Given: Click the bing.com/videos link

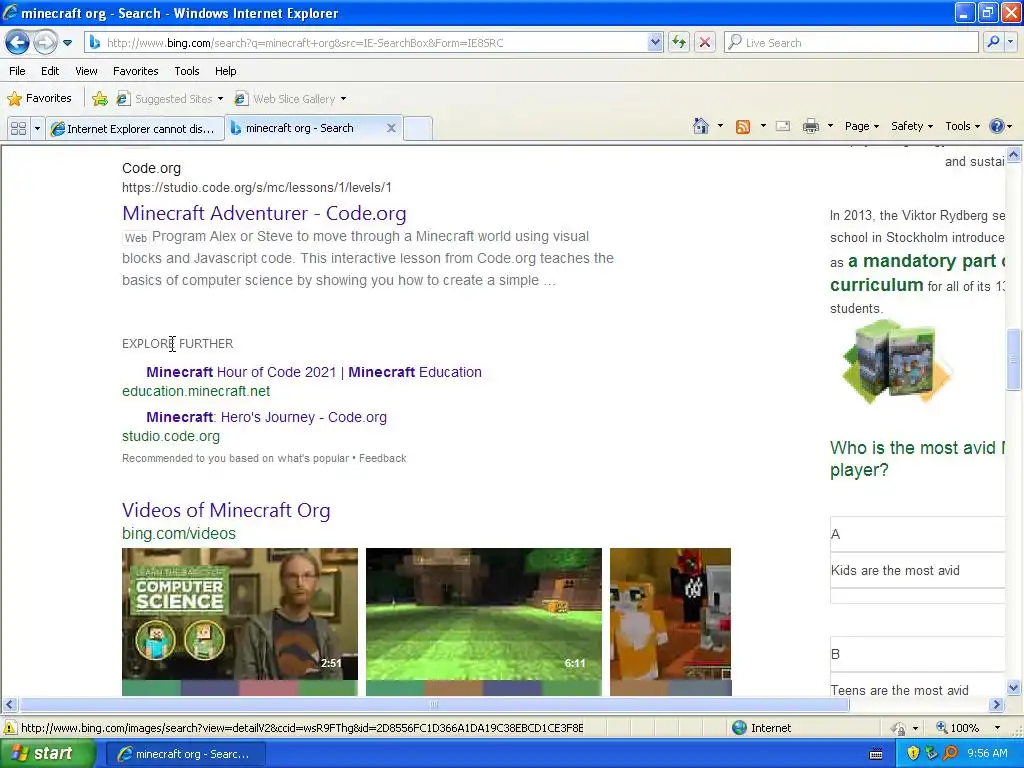Looking at the screenshot, I should click(178, 533).
